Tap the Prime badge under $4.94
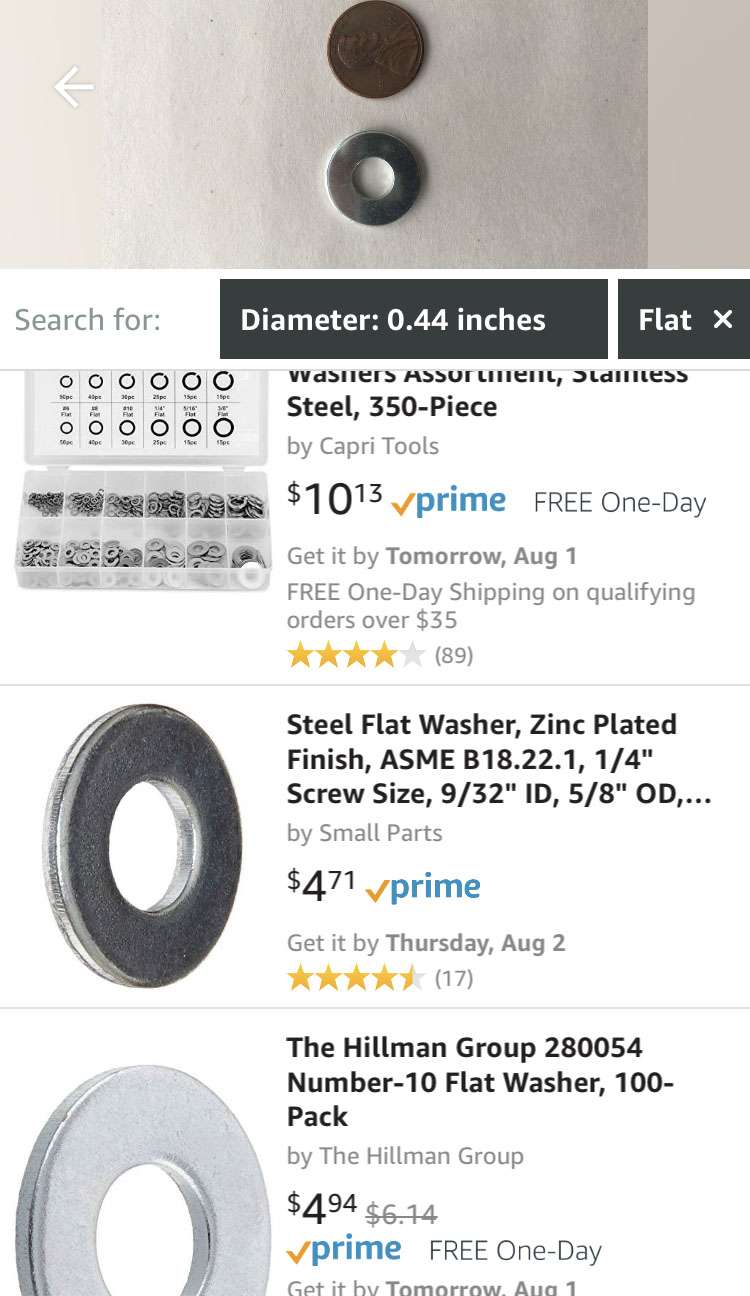 click(x=344, y=1250)
